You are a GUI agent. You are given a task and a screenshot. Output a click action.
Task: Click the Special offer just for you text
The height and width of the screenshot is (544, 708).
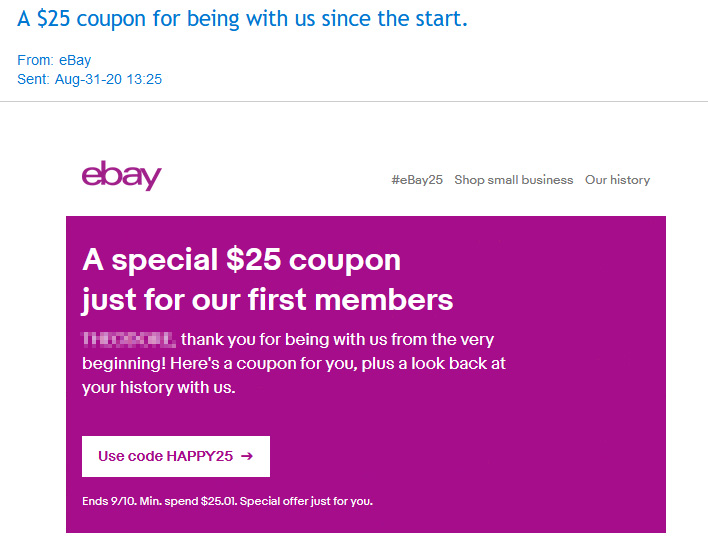click(x=306, y=501)
